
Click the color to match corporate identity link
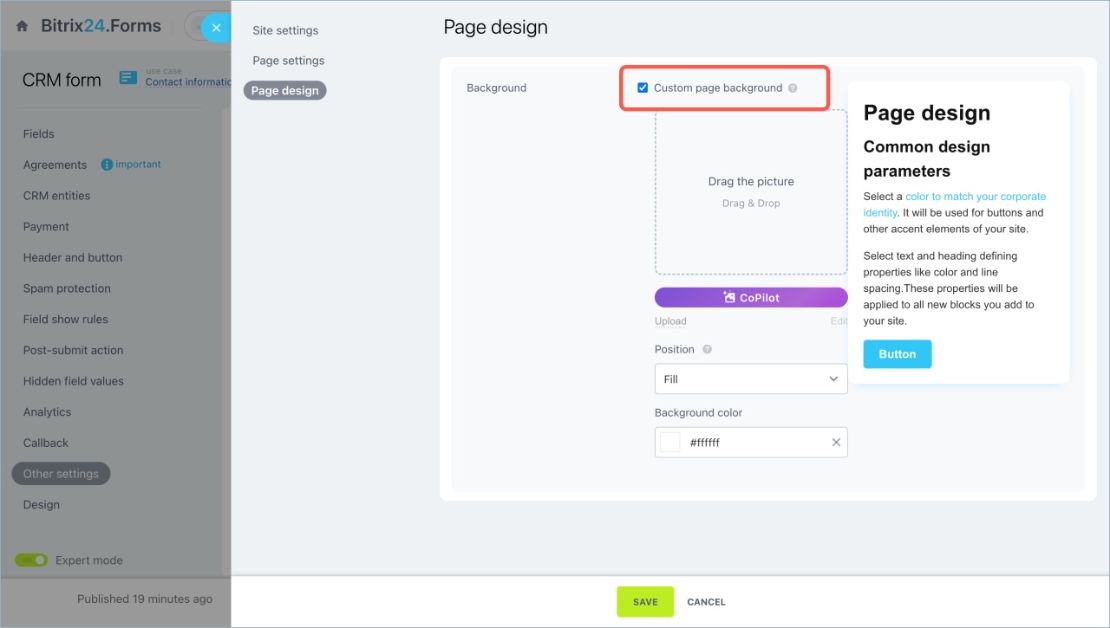[954, 205]
